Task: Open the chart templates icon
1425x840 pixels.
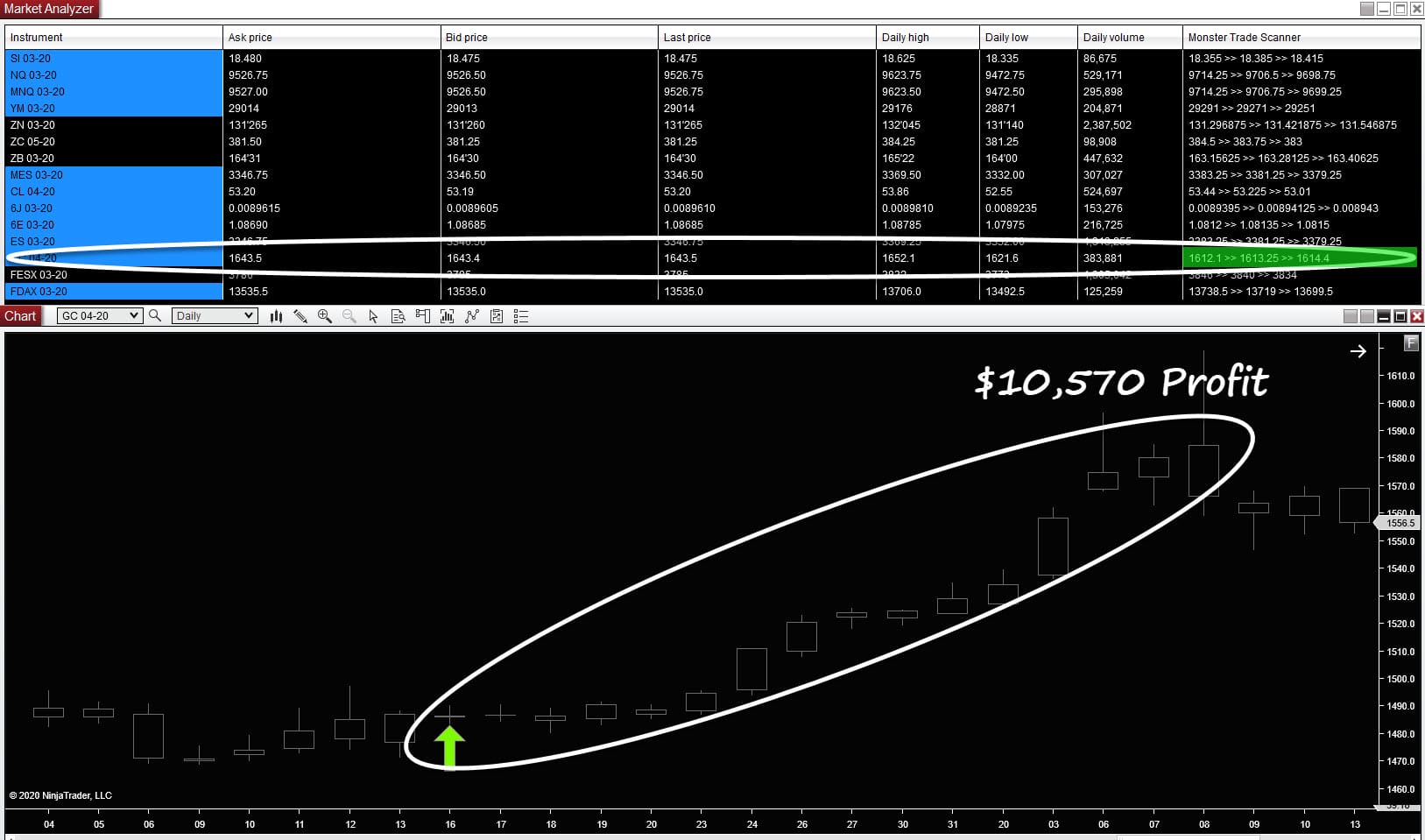Action: click(x=497, y=316)
